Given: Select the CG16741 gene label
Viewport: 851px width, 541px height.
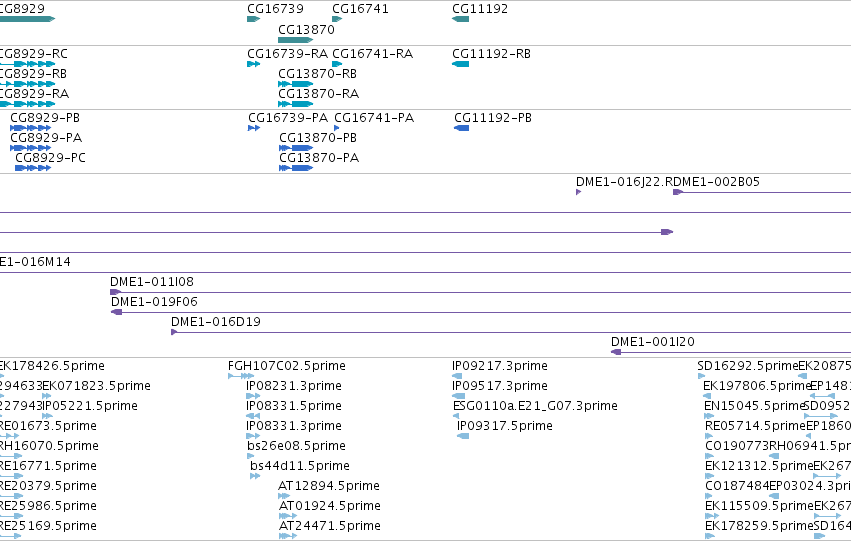Looking at the screenshot, I should click(360, 9).
